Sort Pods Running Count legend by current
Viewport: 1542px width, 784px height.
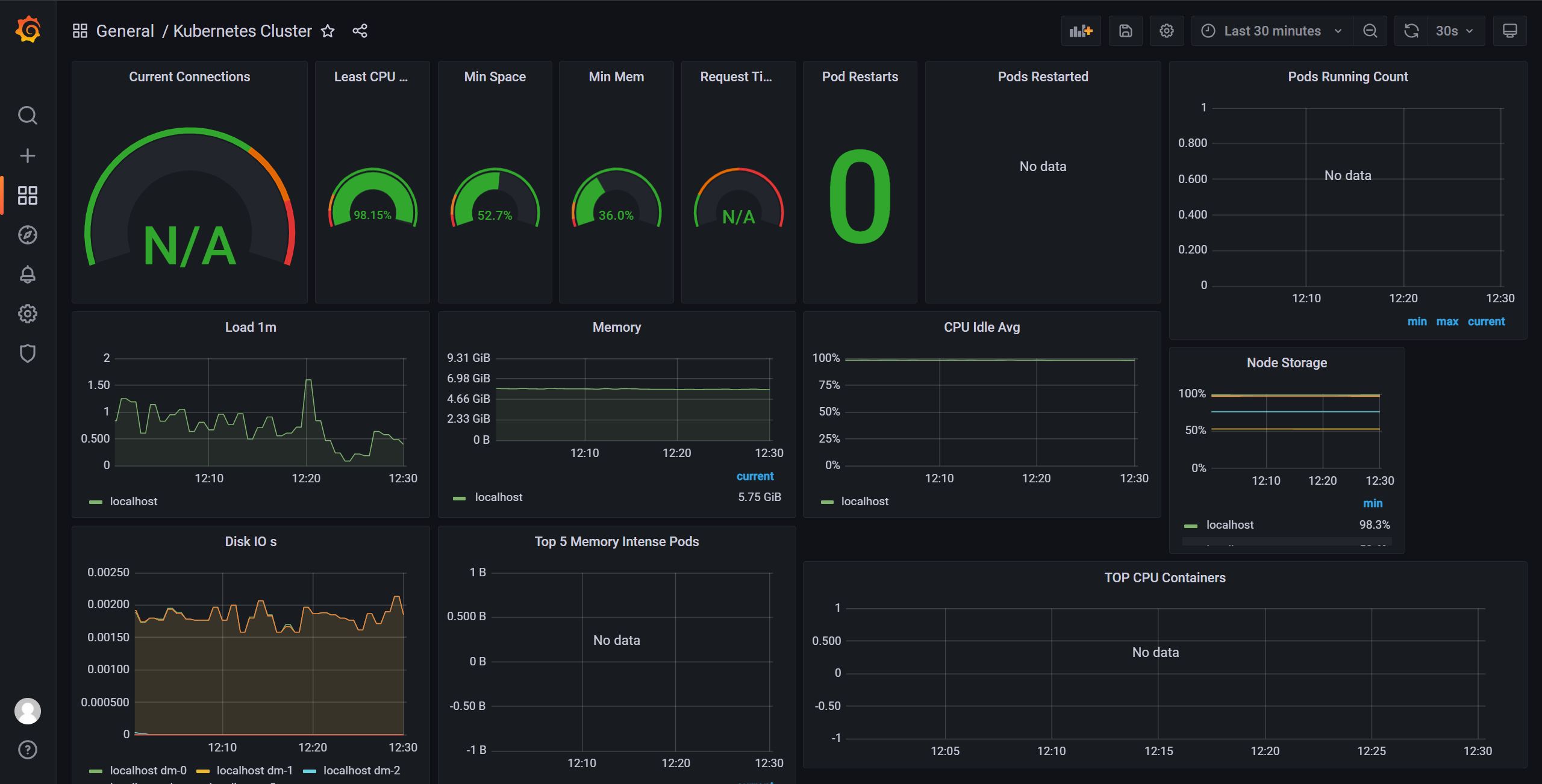(1486, 322)
